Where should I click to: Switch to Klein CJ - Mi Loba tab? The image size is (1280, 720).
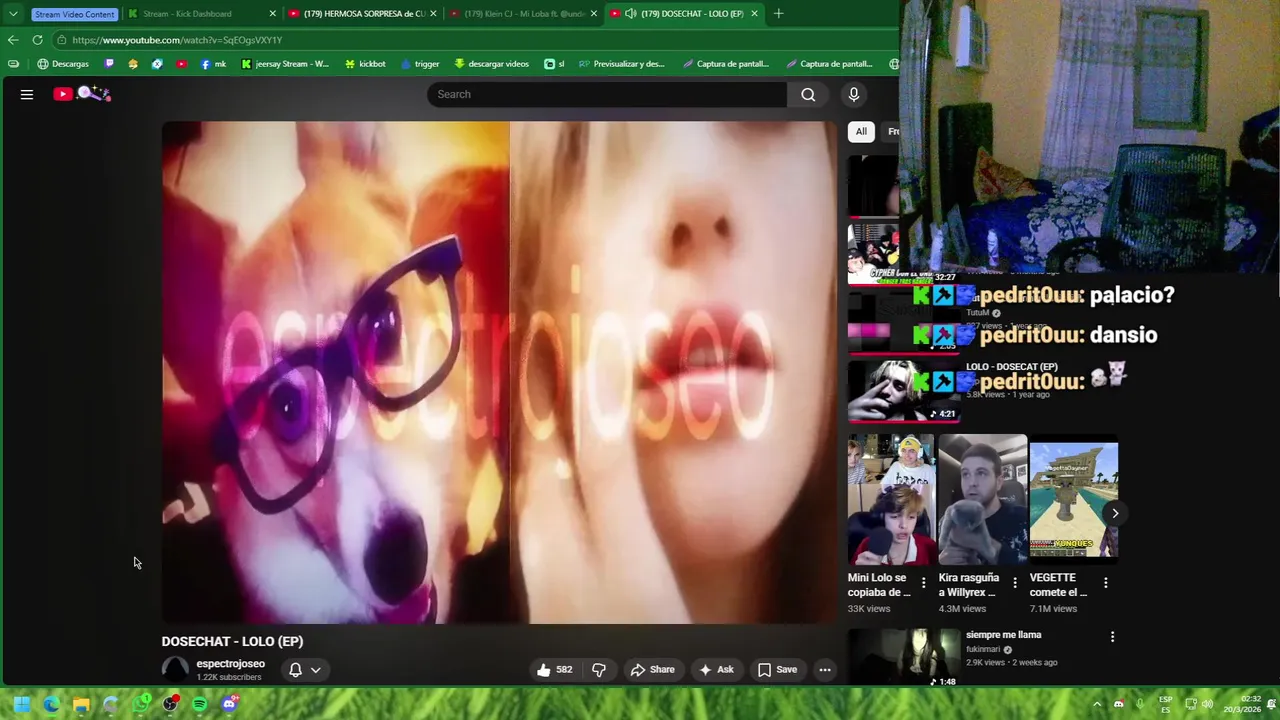[x=523, y=14]
